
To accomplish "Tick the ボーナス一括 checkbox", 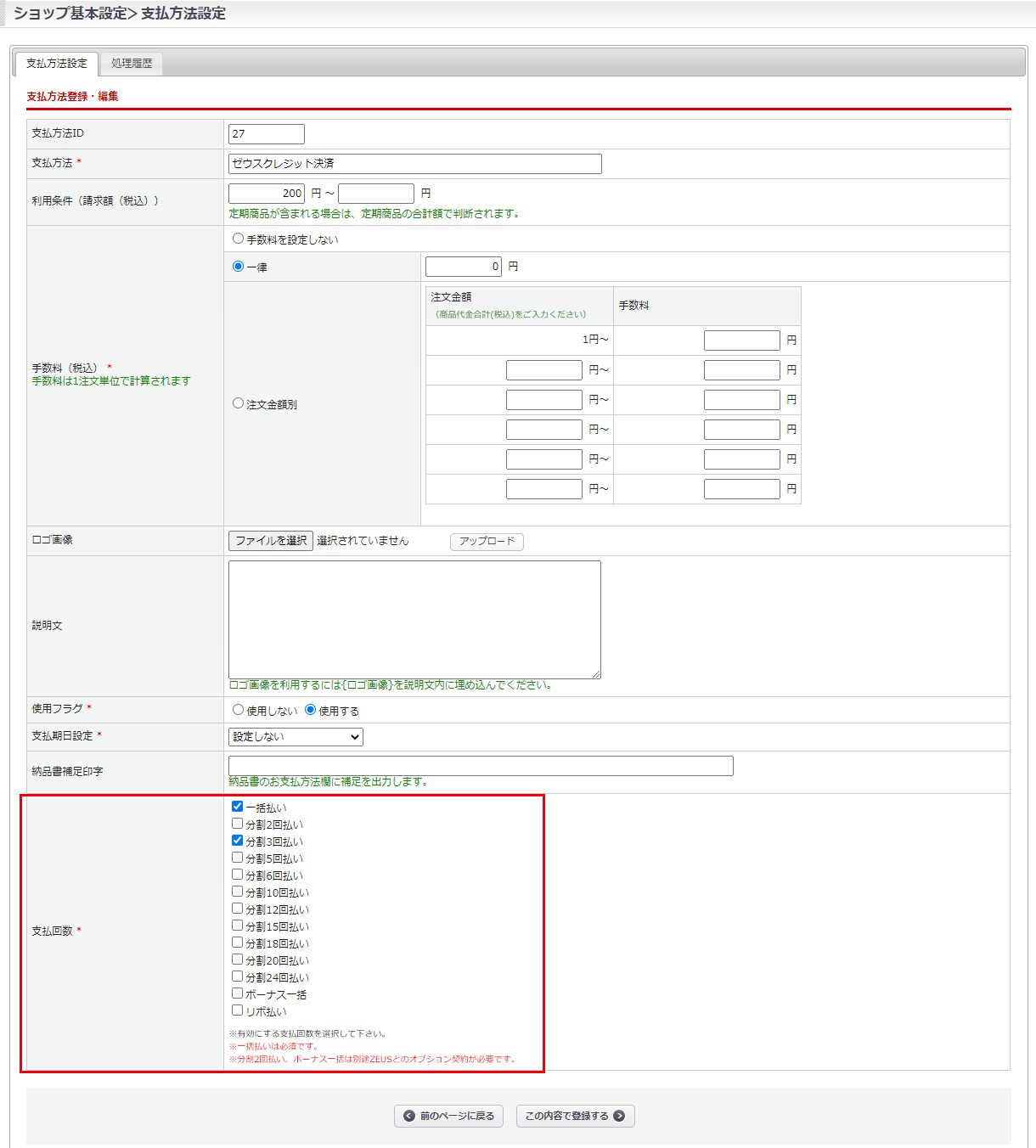I will tap(238, 993).
